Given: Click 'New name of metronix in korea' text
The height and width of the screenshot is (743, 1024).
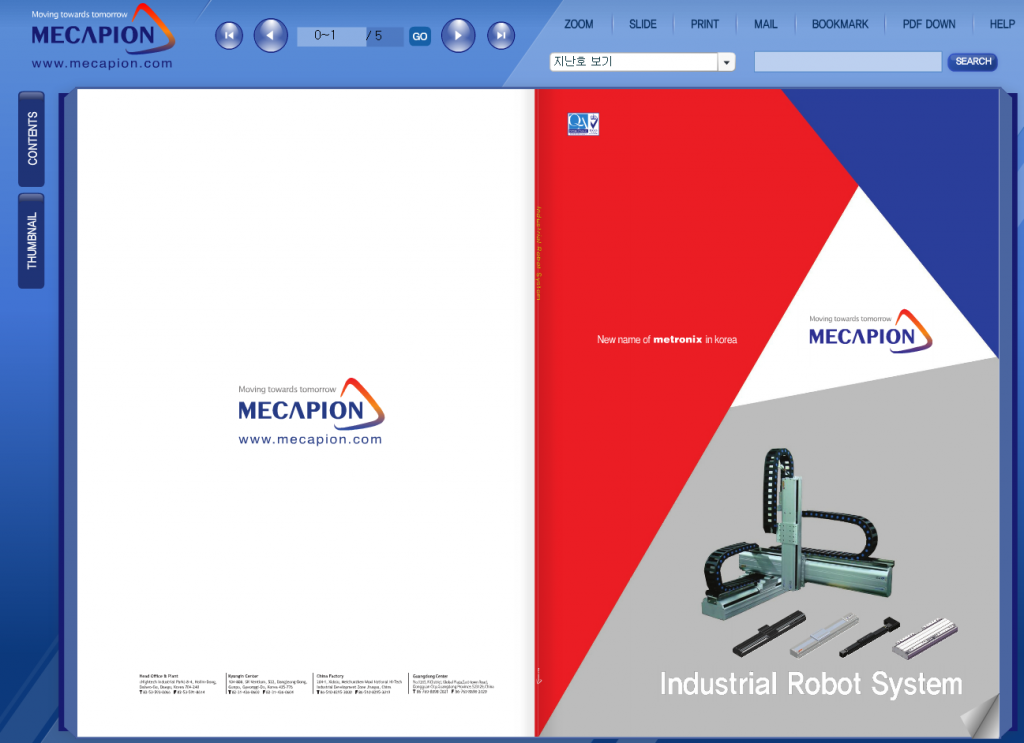Looking at the screenshot, I should point(667,340).
